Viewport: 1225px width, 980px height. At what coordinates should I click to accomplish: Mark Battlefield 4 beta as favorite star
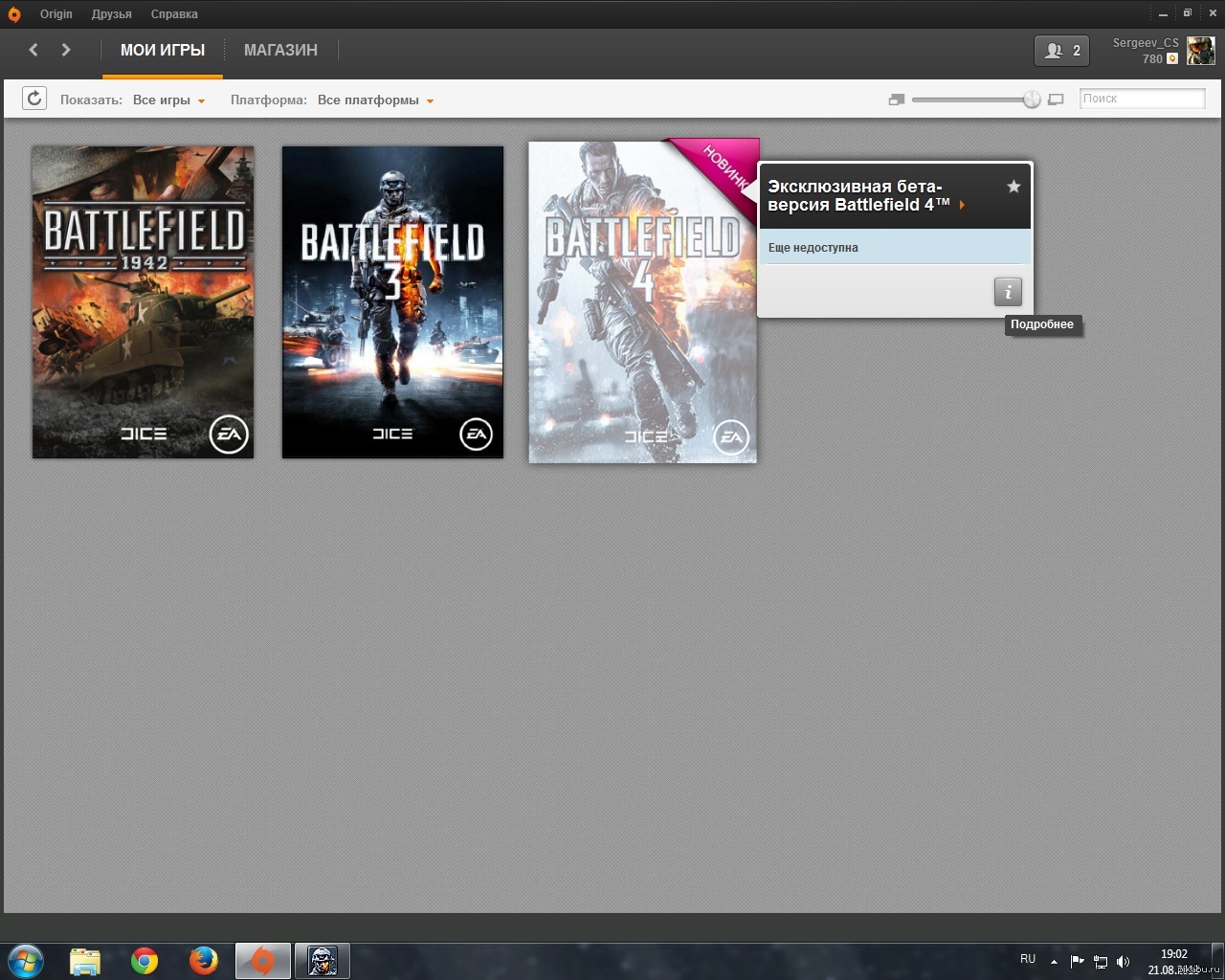[1013, 187]
